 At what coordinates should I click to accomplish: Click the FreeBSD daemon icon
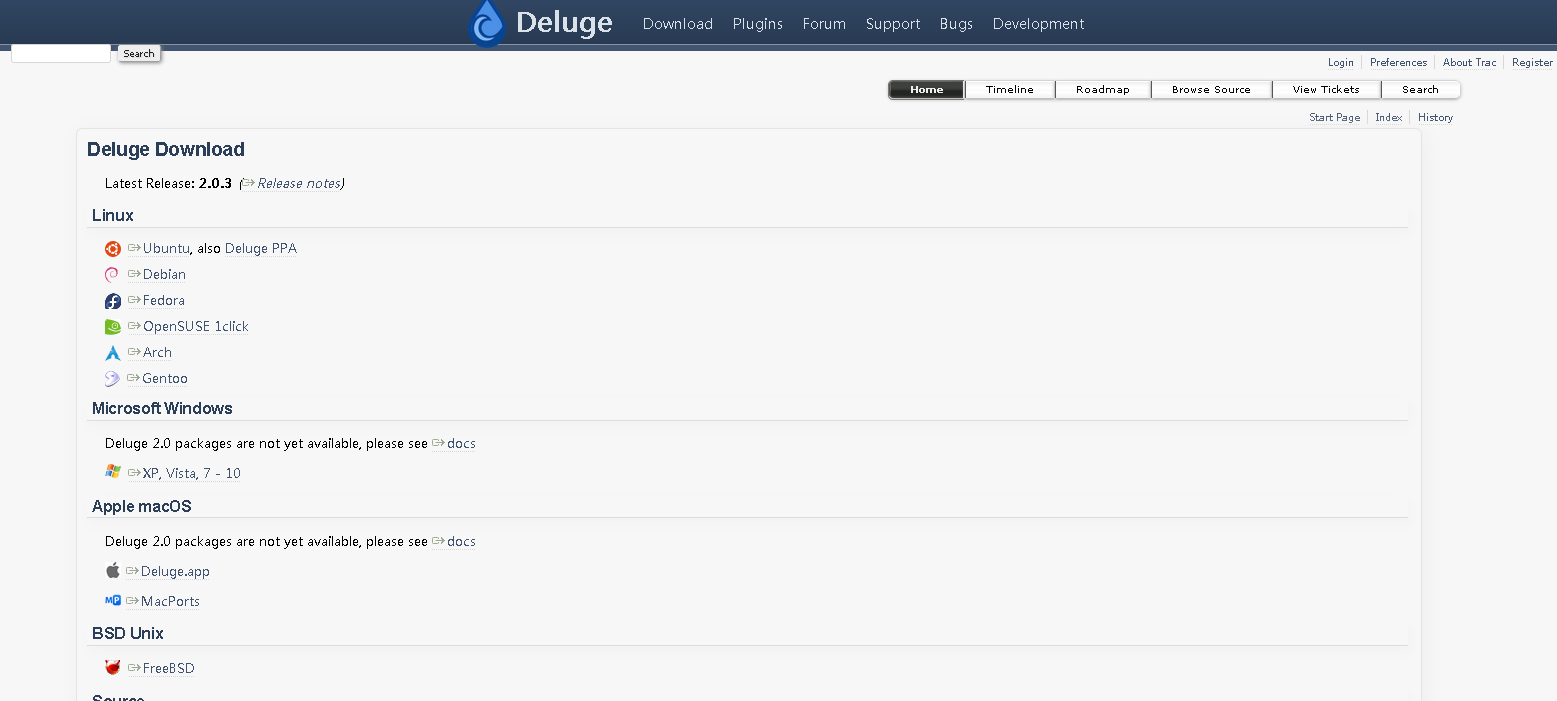[x=113, y=667]
